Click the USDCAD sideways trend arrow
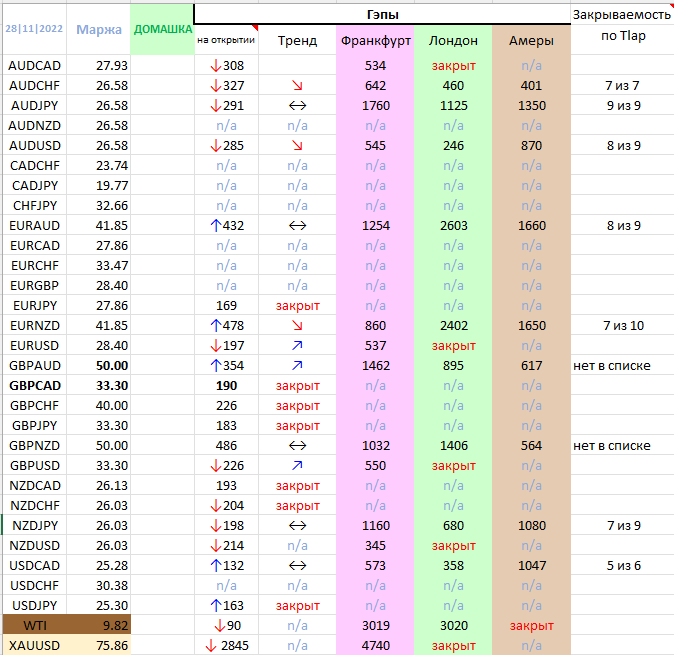Viewport: 674px width, 655px height. tap(297, 565)
